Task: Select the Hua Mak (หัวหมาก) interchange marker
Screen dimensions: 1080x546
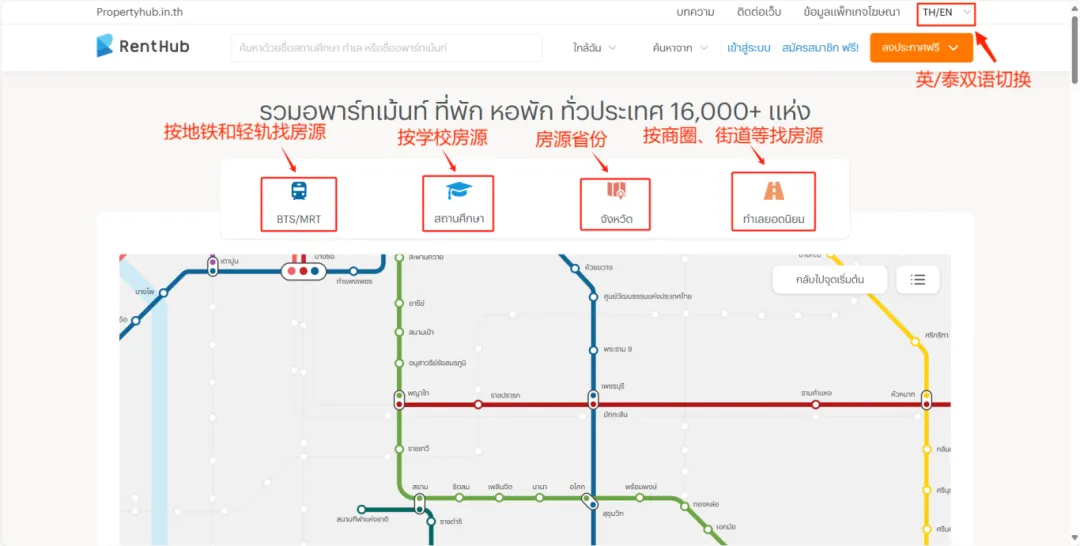Action: (926, 399)
